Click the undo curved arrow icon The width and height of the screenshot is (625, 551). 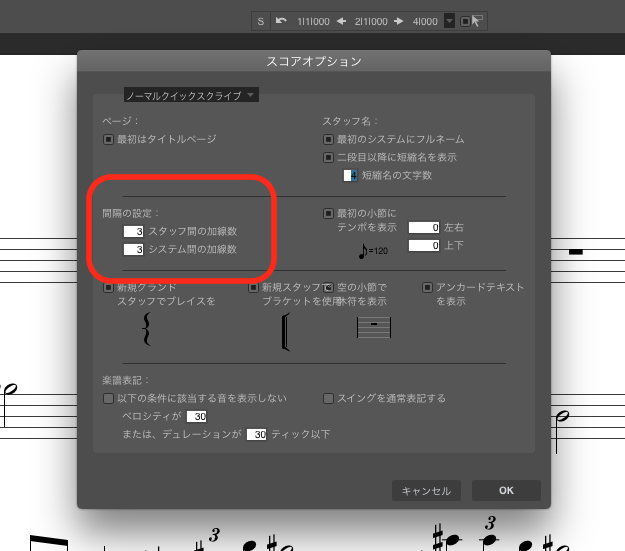(281, 21)
